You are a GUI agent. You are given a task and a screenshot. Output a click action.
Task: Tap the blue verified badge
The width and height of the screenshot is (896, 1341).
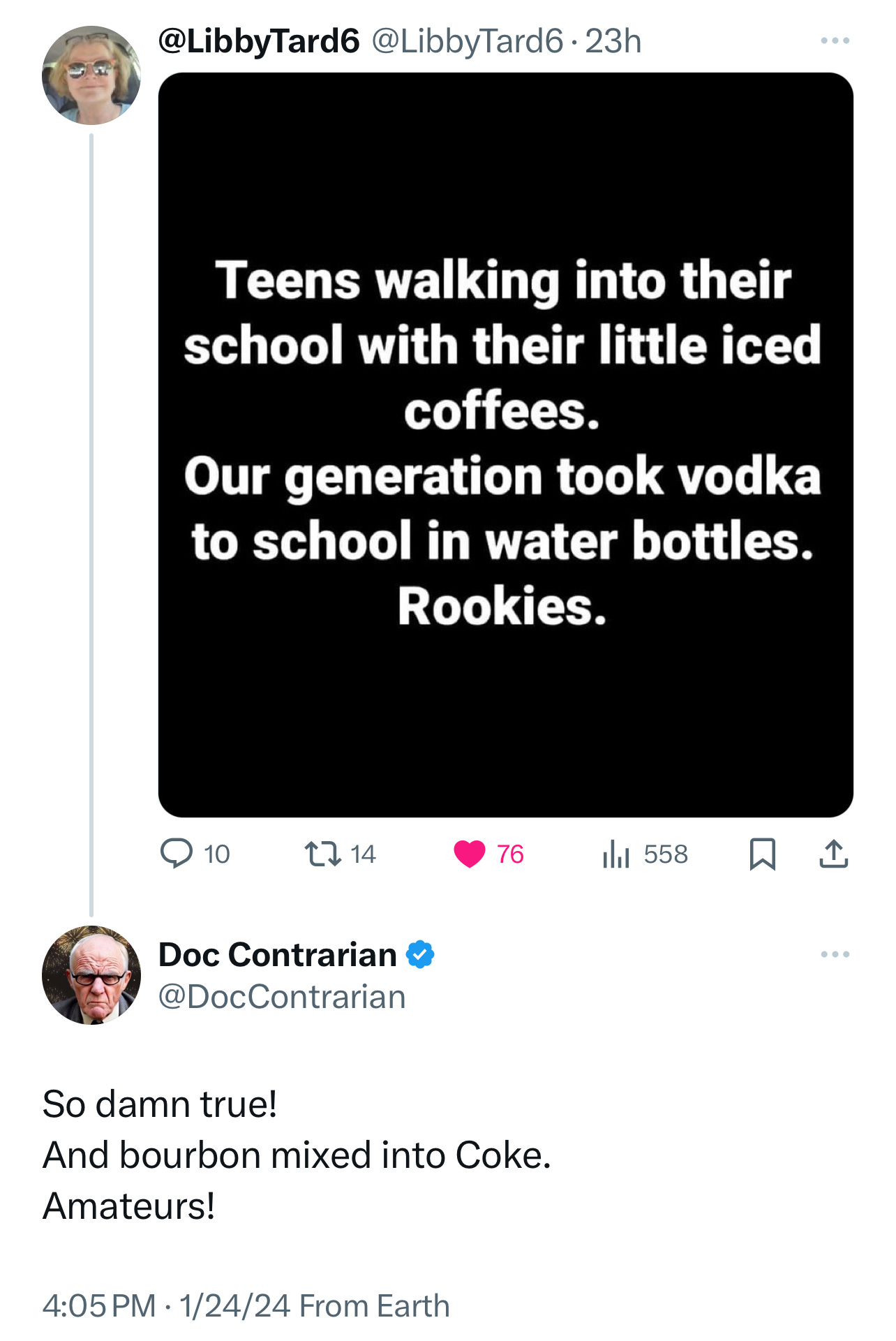[x=420, y=954]
